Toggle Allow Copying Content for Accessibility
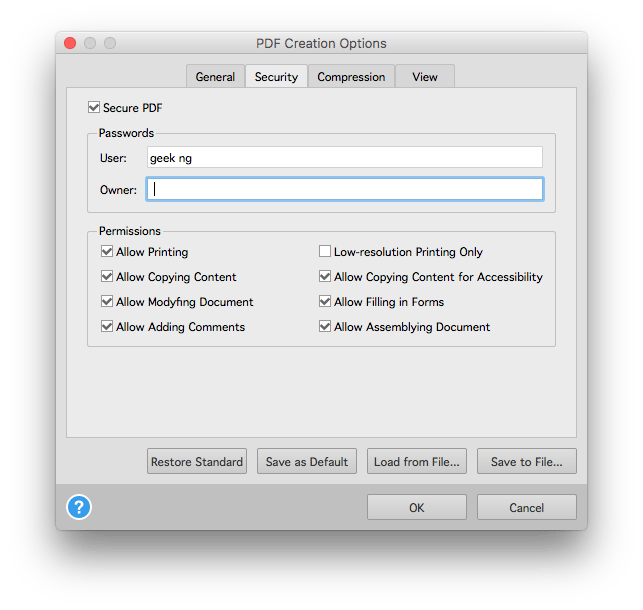 tap(325, 276)
